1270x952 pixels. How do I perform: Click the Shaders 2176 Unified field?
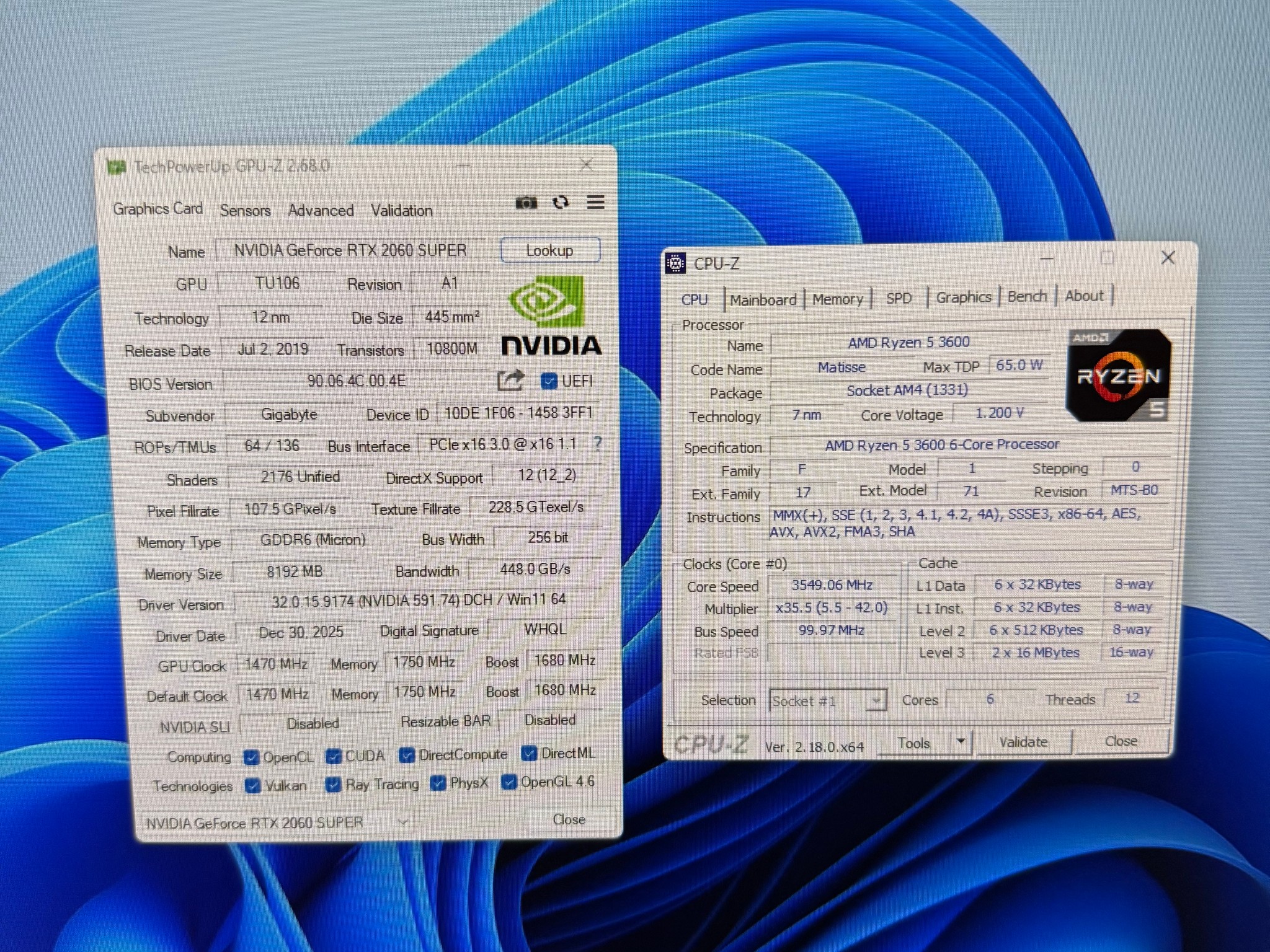click(300, 477)
